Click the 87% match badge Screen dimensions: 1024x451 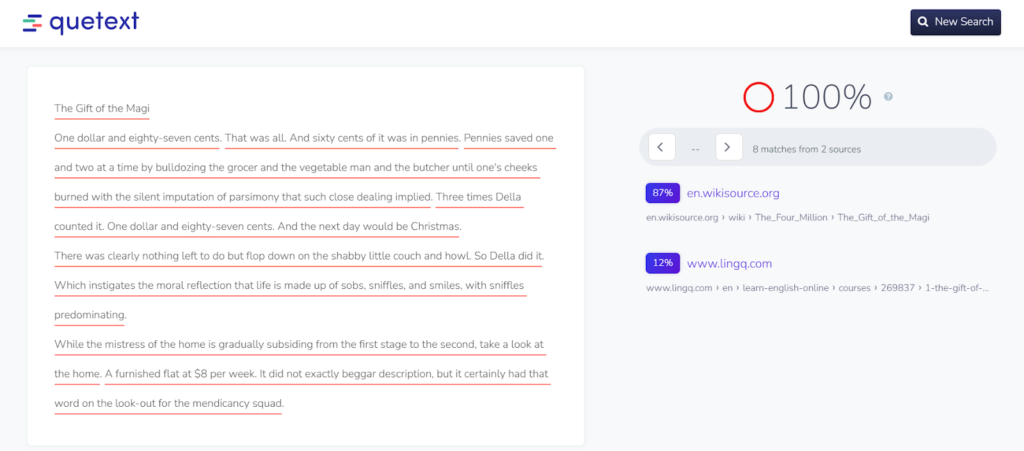click(662, 193)
